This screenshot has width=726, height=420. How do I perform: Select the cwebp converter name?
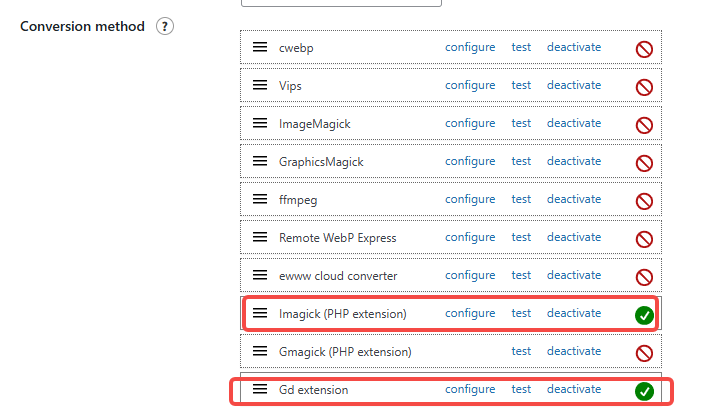pos(296,48)
